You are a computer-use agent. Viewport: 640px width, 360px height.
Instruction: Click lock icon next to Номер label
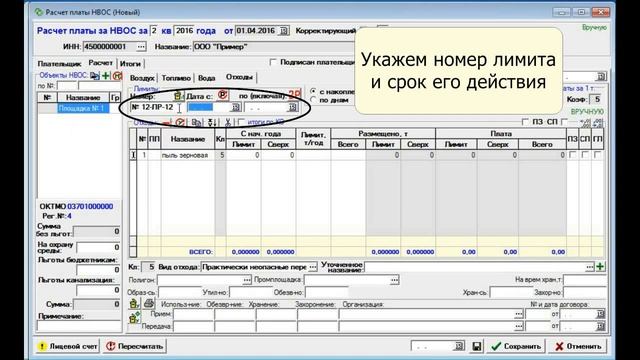click(x=178, y=96)
